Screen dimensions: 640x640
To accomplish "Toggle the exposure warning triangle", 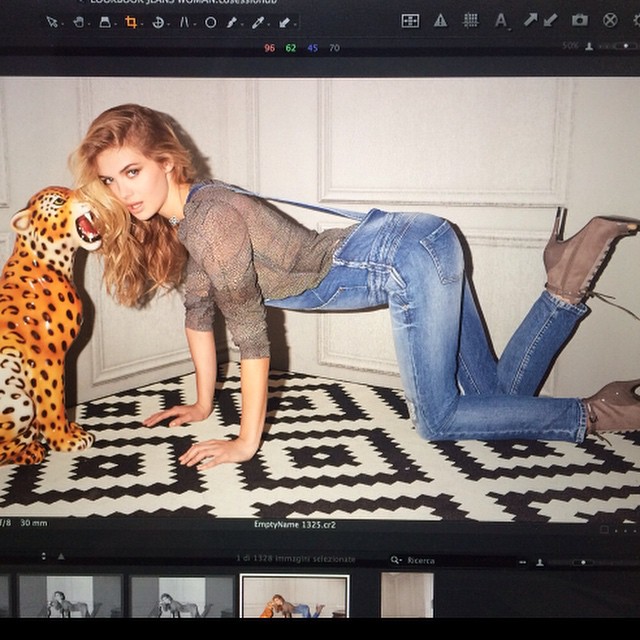I will point(440,20).
